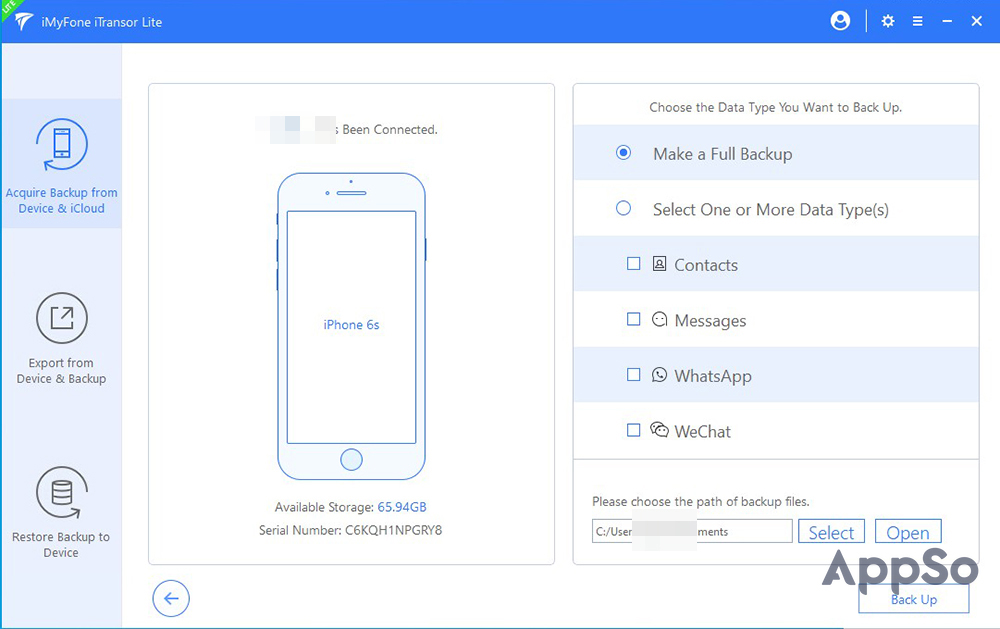Check the WhatsApp data type box
The width and height of the screenshot is (1000, 629).
coord(633,375)
